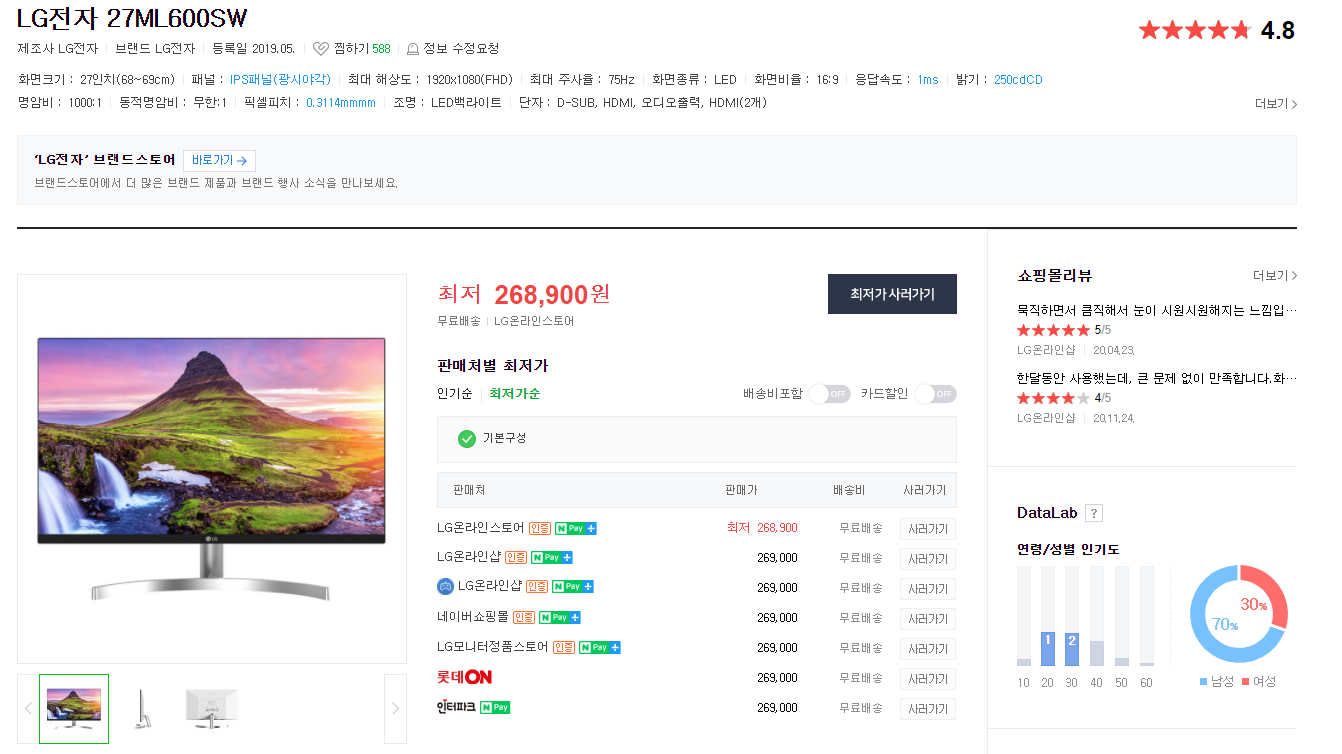This screenshot has height=754, width=1342.
Task: Expand specs with the top 더보기 link
Action: pyautogui.click(x=1276, y=103)
